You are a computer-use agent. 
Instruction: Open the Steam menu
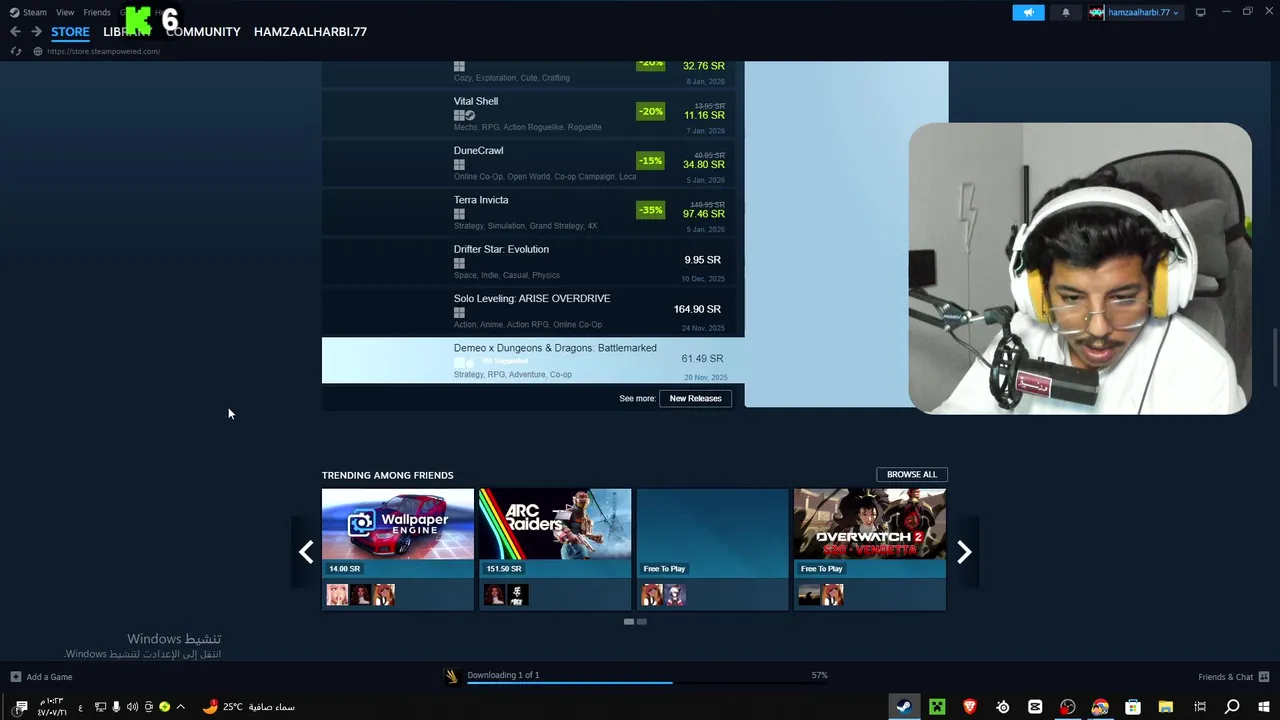coord(35,12)
